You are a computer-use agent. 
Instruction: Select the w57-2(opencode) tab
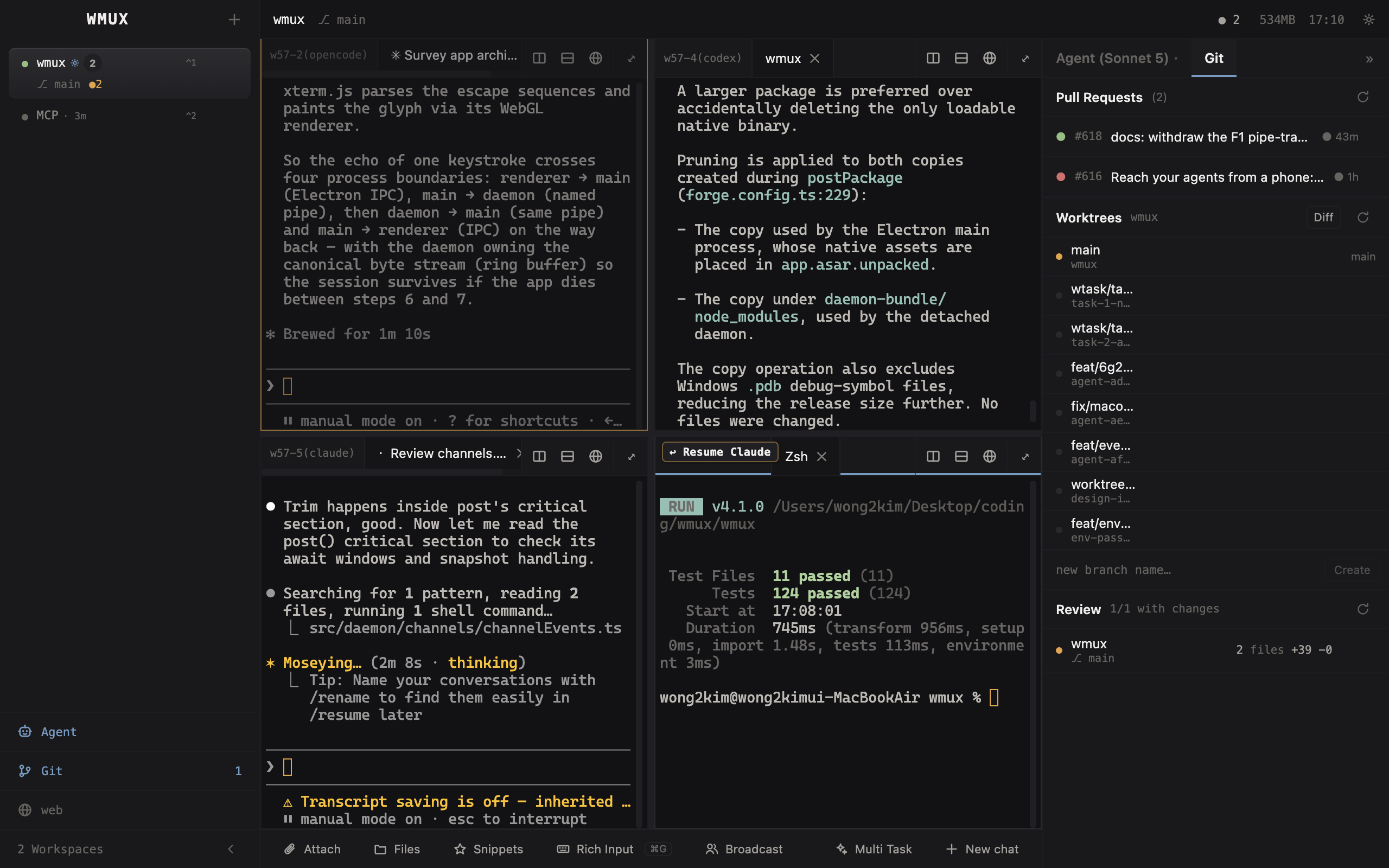[x=318, y=55]
